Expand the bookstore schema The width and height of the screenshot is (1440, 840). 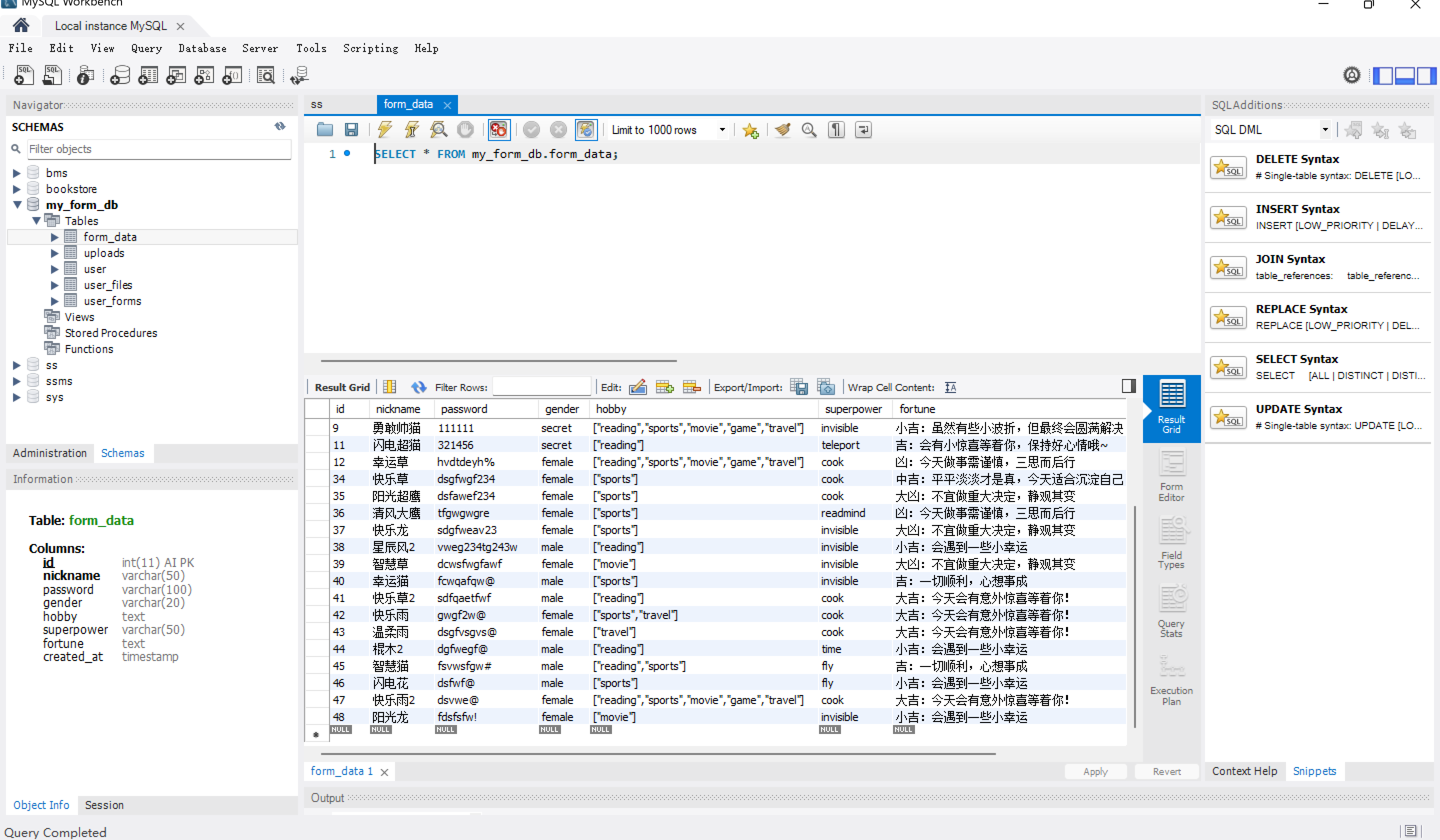[16, 188]
